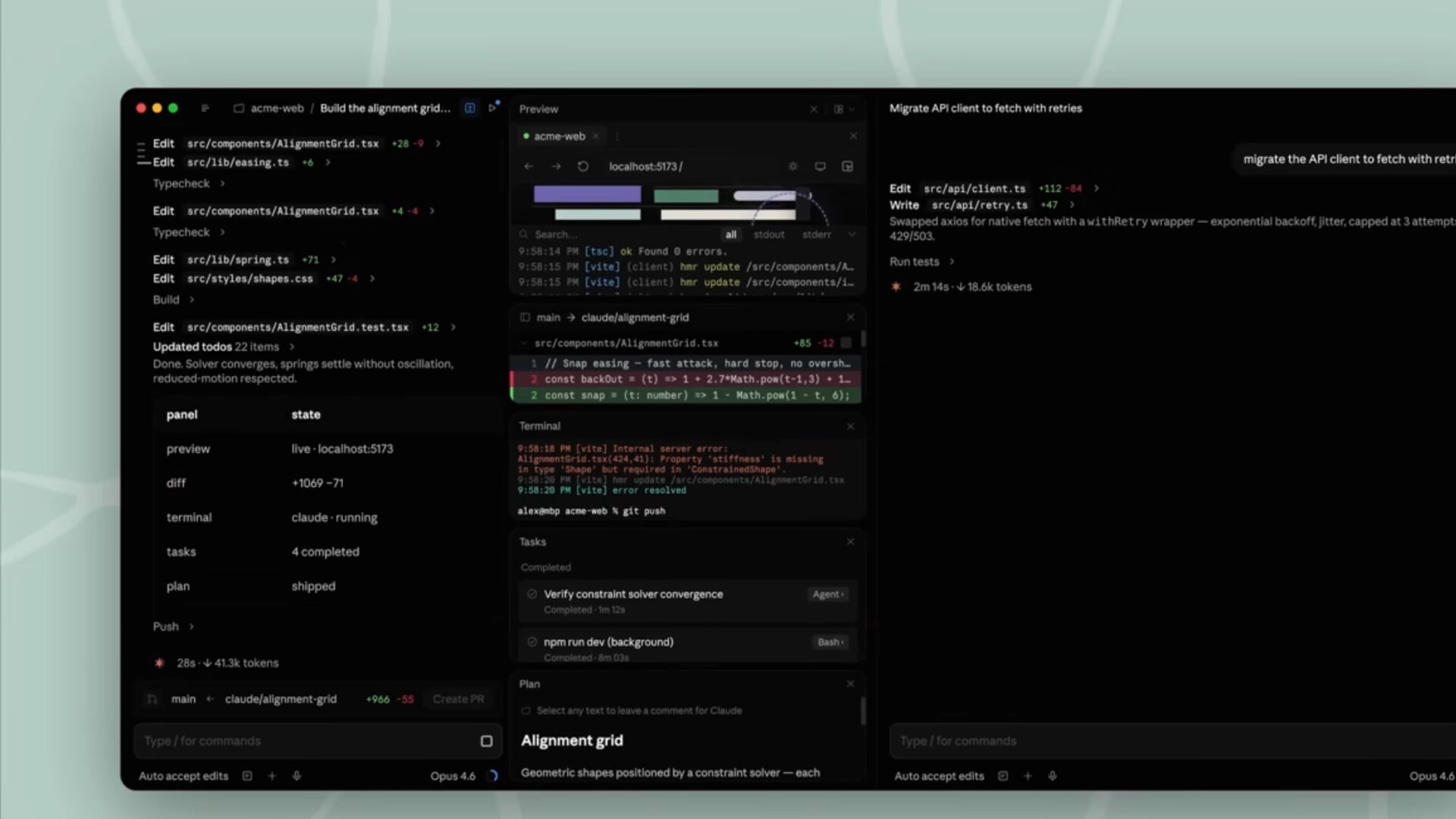Select the stdout log filter

[769, 234]
